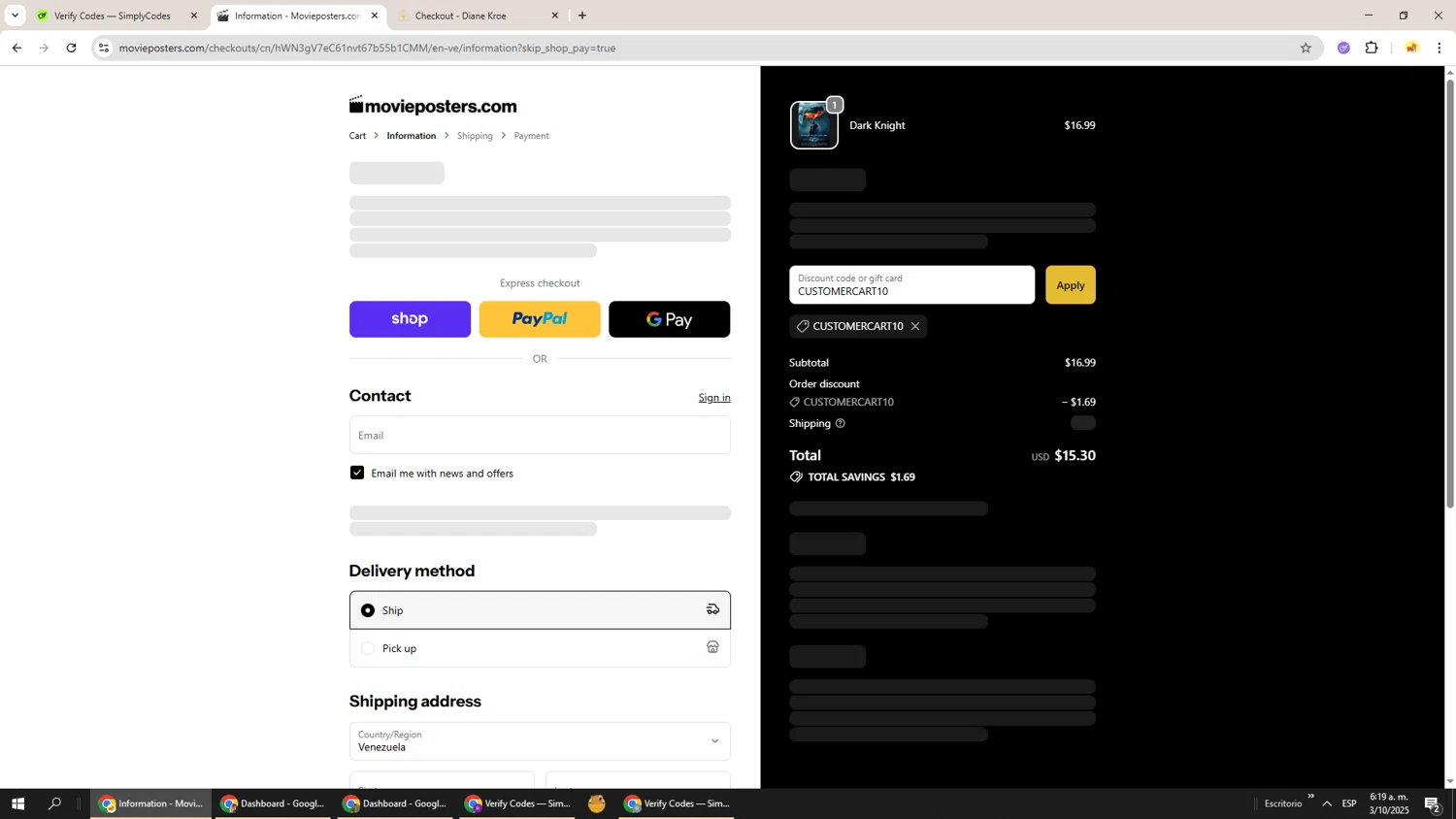Bookmark this page with star icon
The width and height of the screenshot is (1456, 819).
point(1306,48)
